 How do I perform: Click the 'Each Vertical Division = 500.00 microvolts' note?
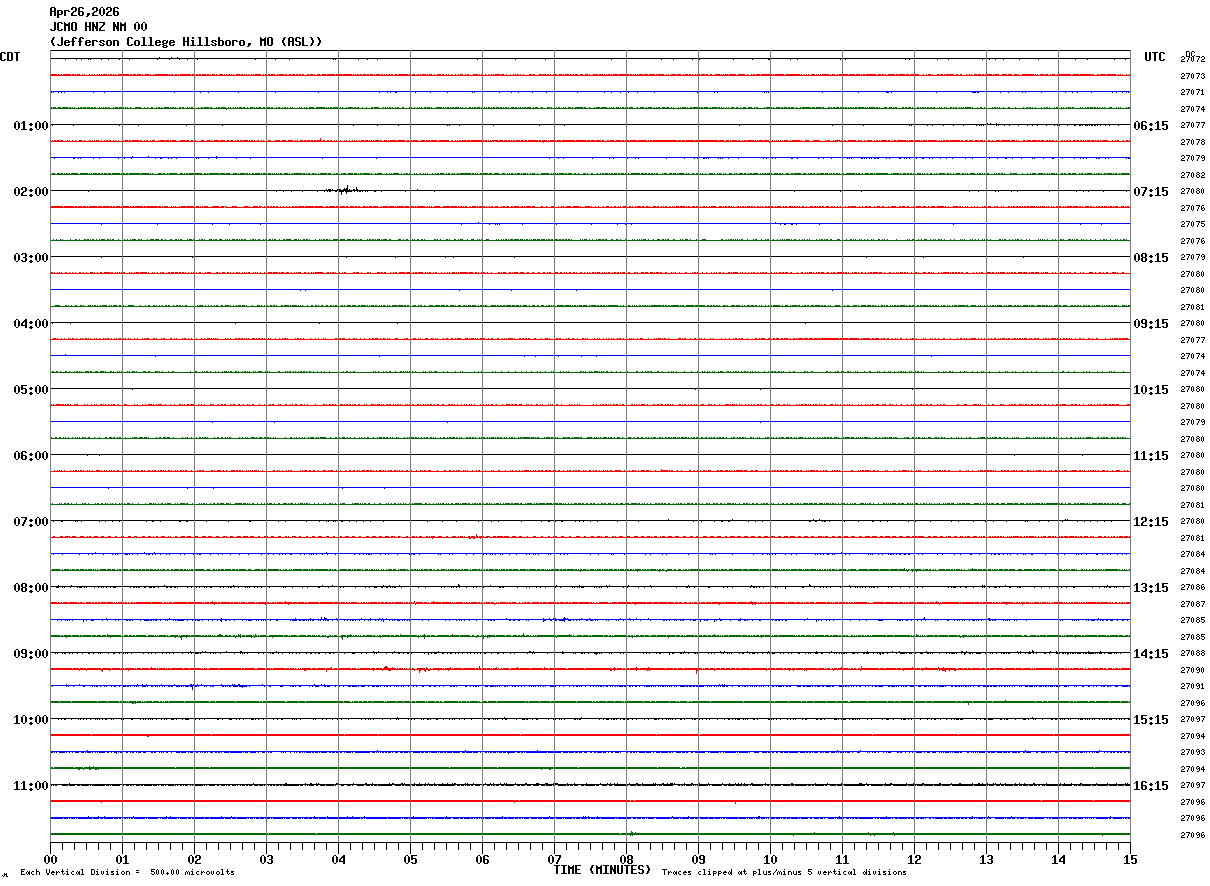tap(127, 873)
